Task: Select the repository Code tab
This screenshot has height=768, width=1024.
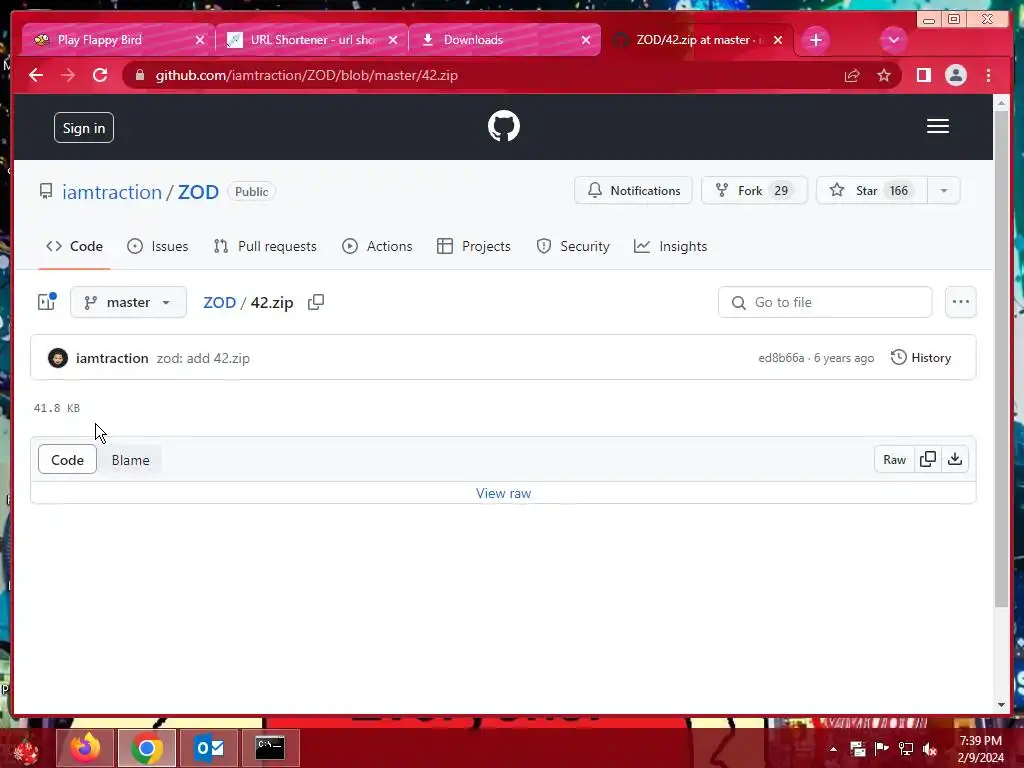Action: [x=74, y=246]
